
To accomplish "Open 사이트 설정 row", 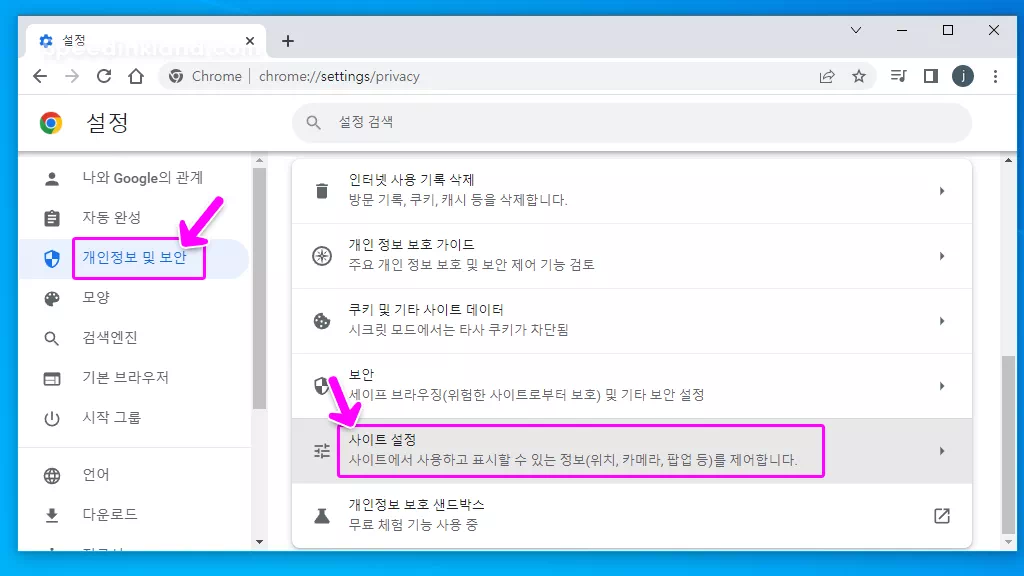I will point(632,451).
